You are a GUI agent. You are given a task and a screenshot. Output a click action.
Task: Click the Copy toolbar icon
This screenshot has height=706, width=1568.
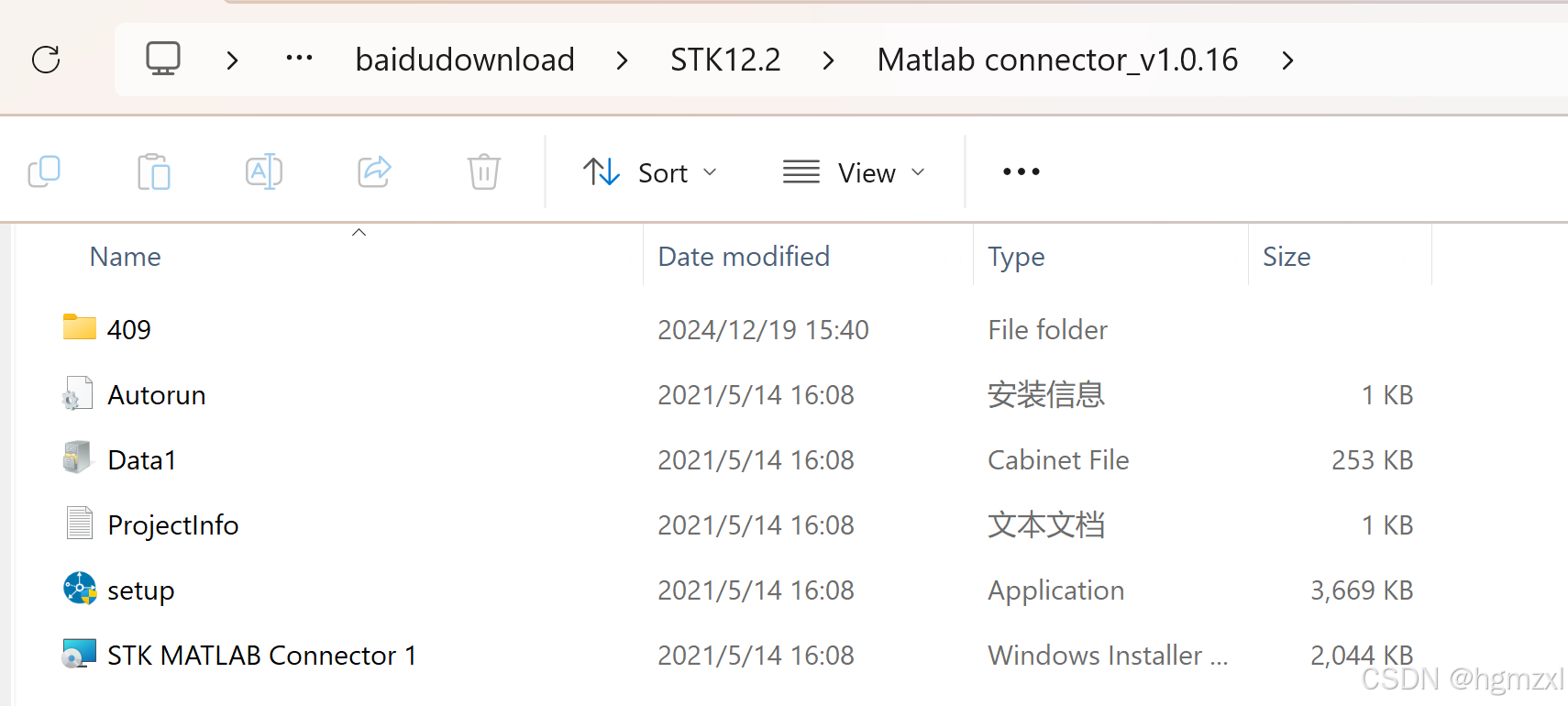point(44,171)
